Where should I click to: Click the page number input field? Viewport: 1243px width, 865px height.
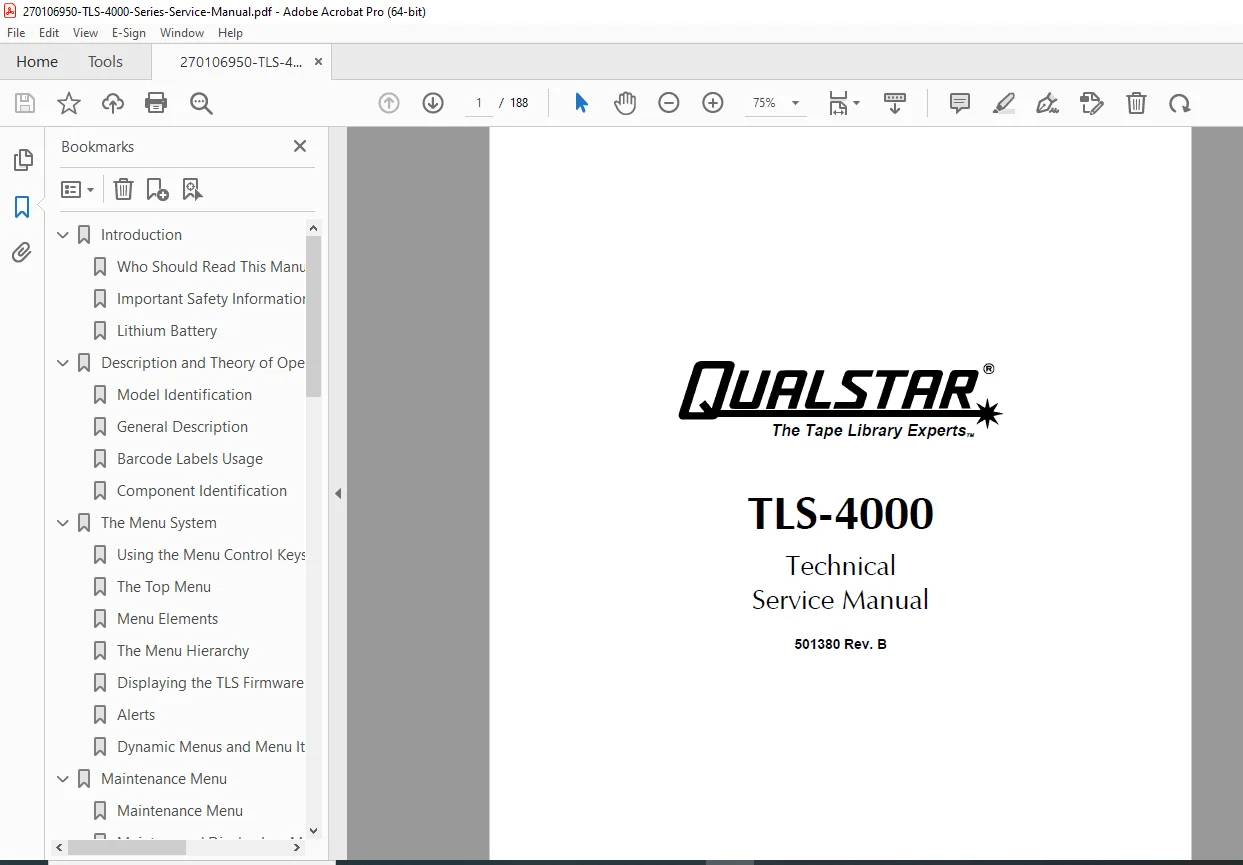coord(479,103)
